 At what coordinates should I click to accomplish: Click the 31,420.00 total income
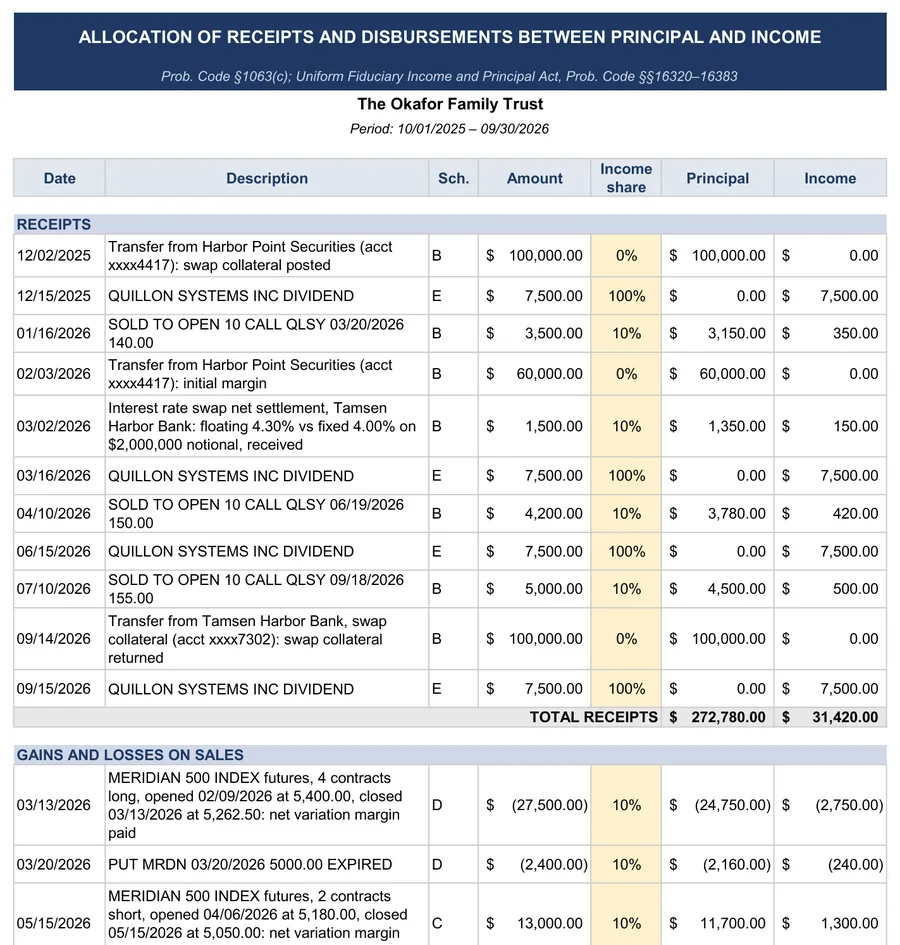click(845, 717)
